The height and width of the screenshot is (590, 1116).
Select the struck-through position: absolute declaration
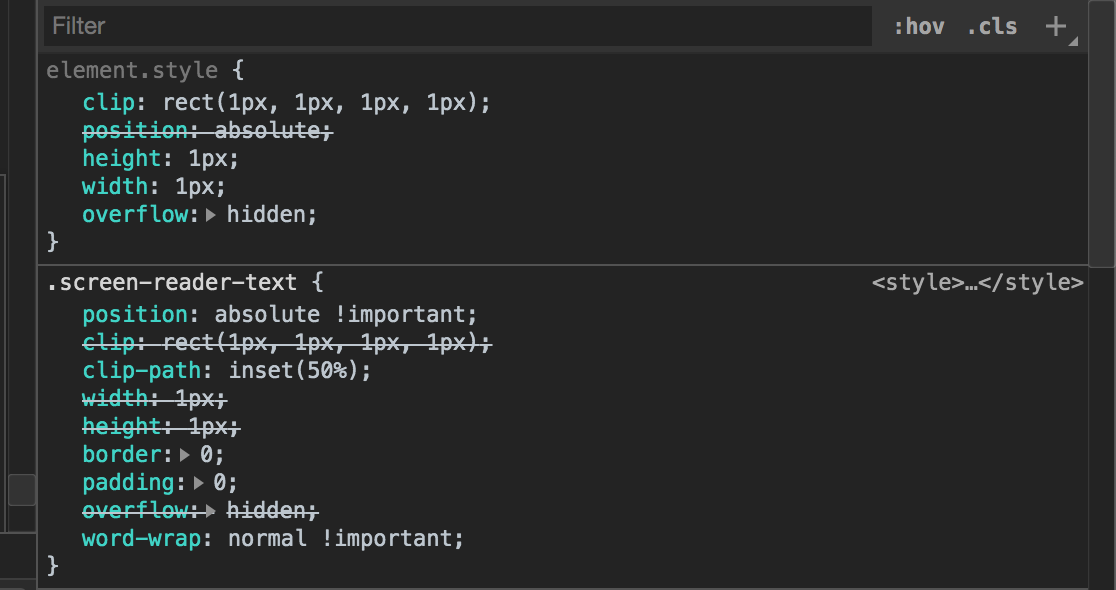tap(207, 131)
